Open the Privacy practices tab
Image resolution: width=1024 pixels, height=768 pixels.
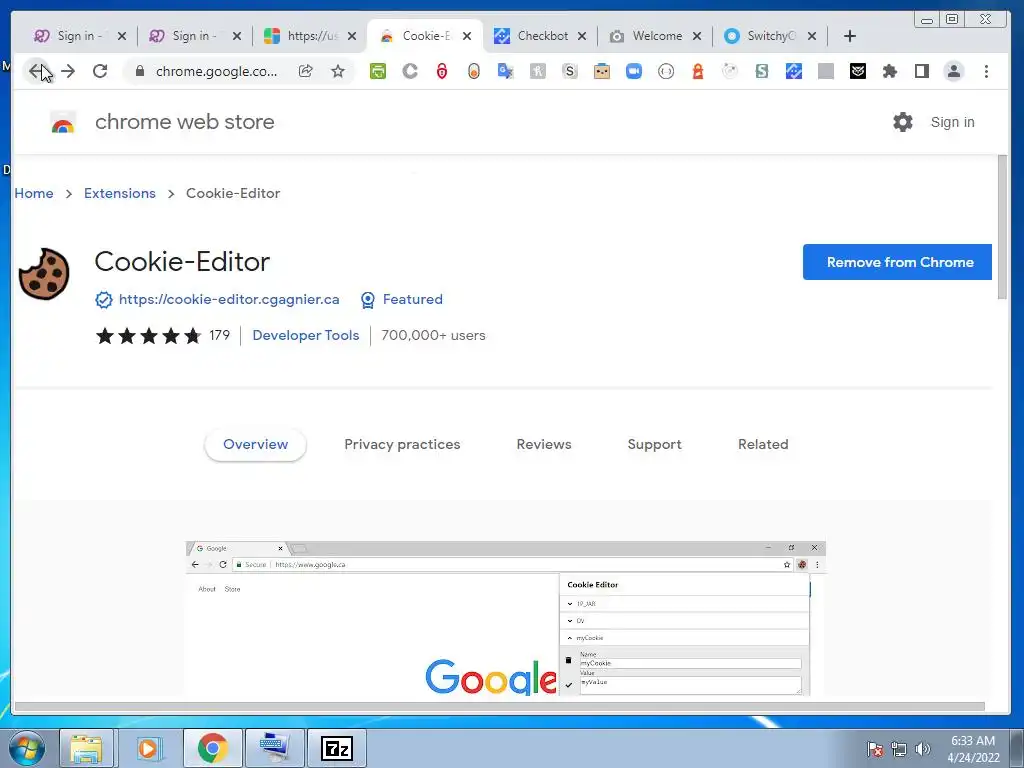(x=402, y=444)
